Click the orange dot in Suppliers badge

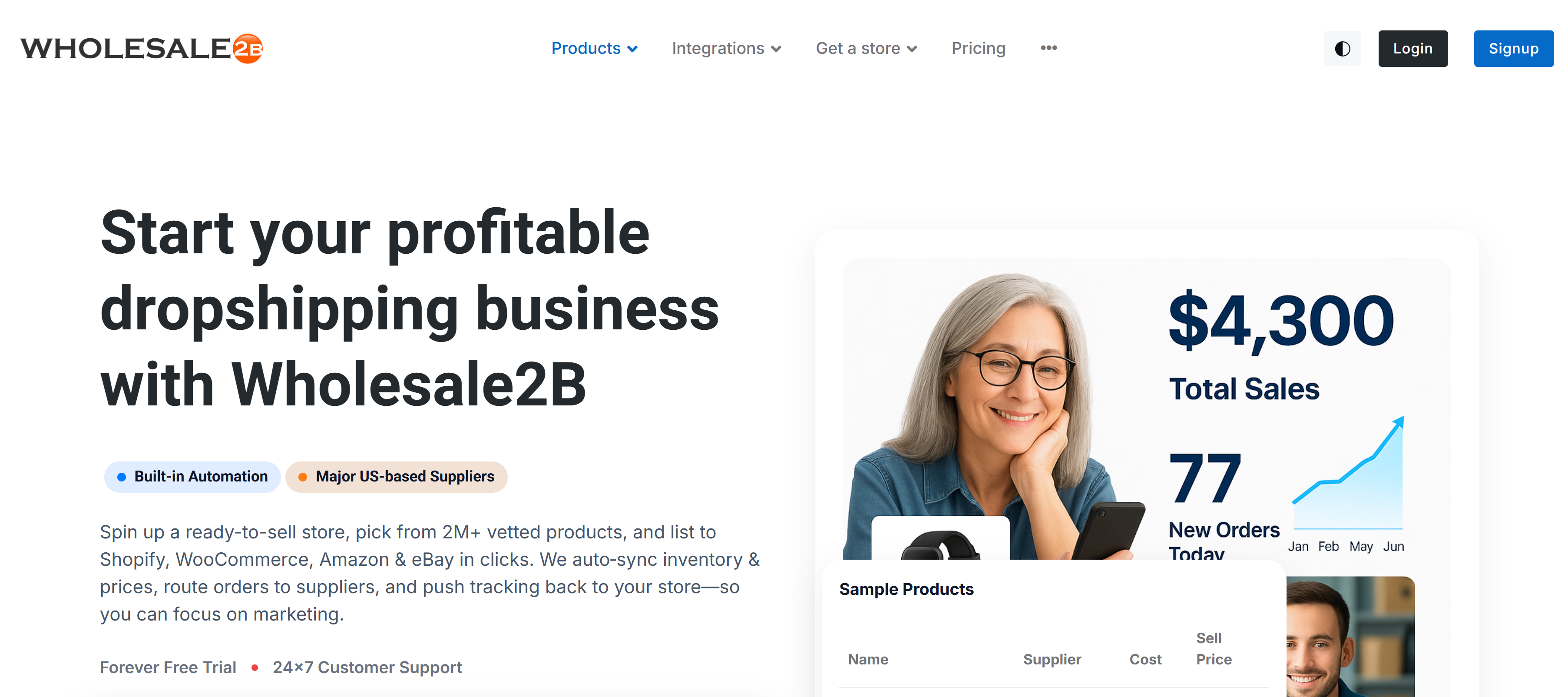(x=302, y=477)
